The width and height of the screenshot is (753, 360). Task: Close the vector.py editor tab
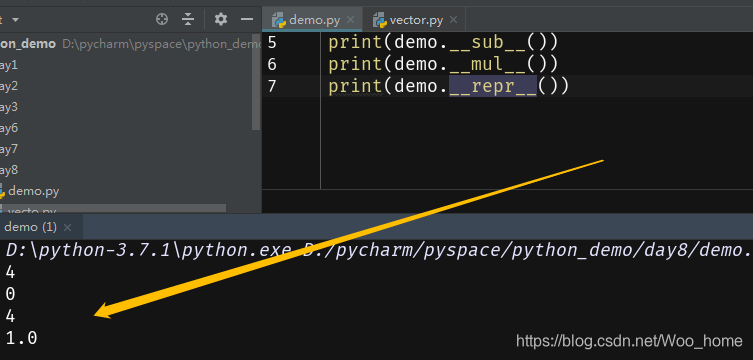(453, 20)
